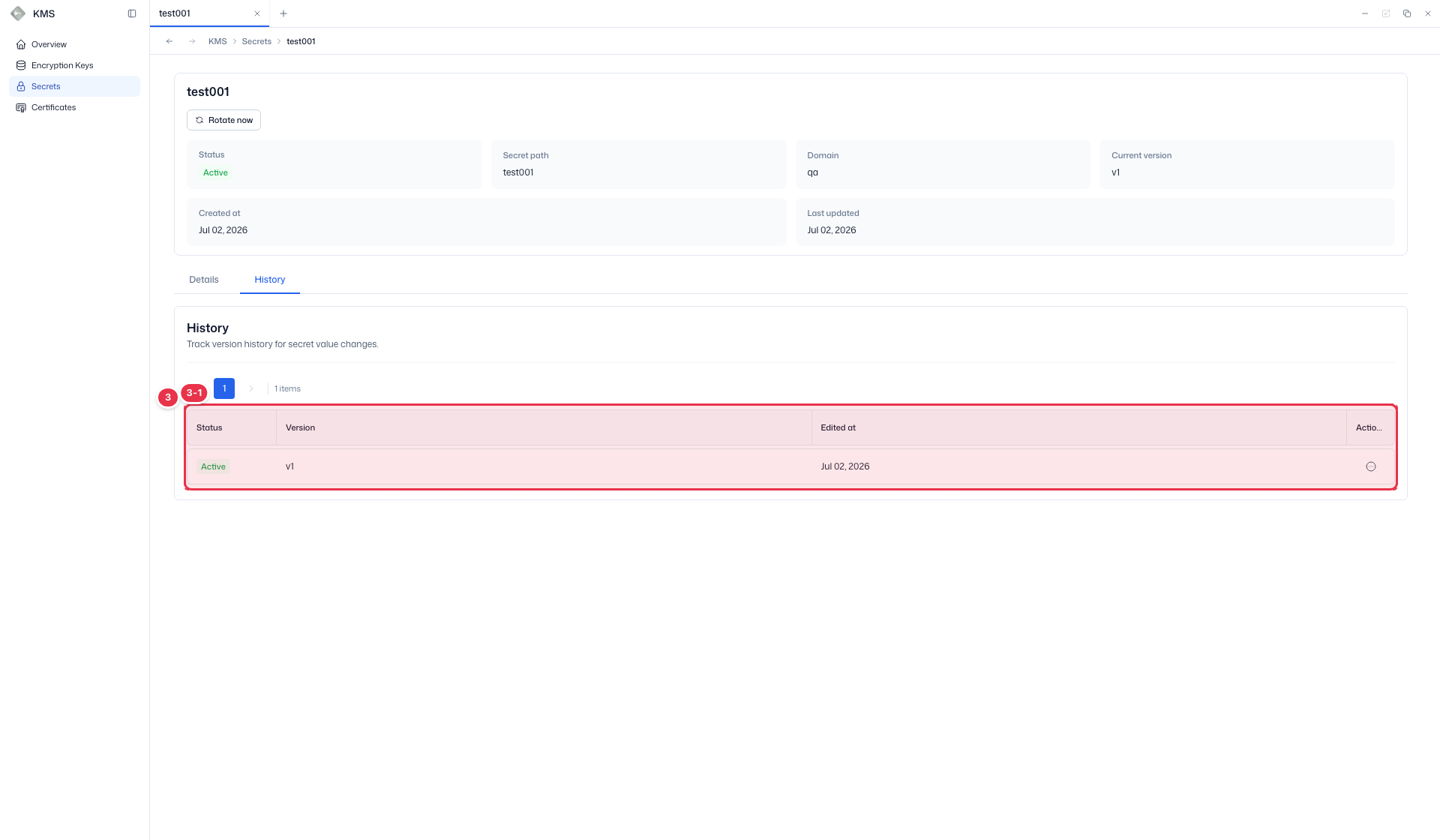Click the Current version value v1
The width and height of the screenshot is (1440, 840).
pyautogui.click(x=1116, y=172)
